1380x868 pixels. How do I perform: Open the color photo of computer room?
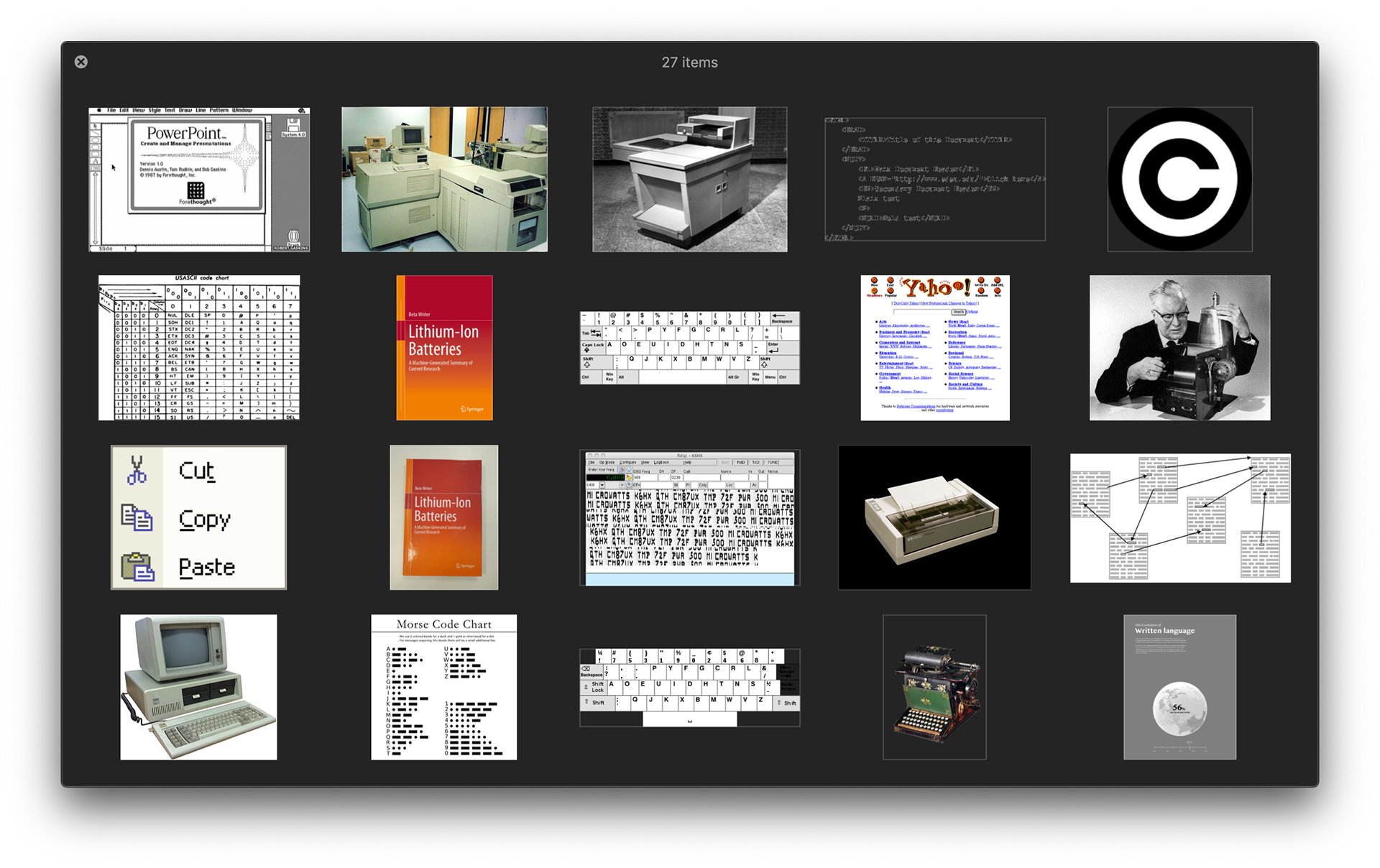(x=444, y=180)
